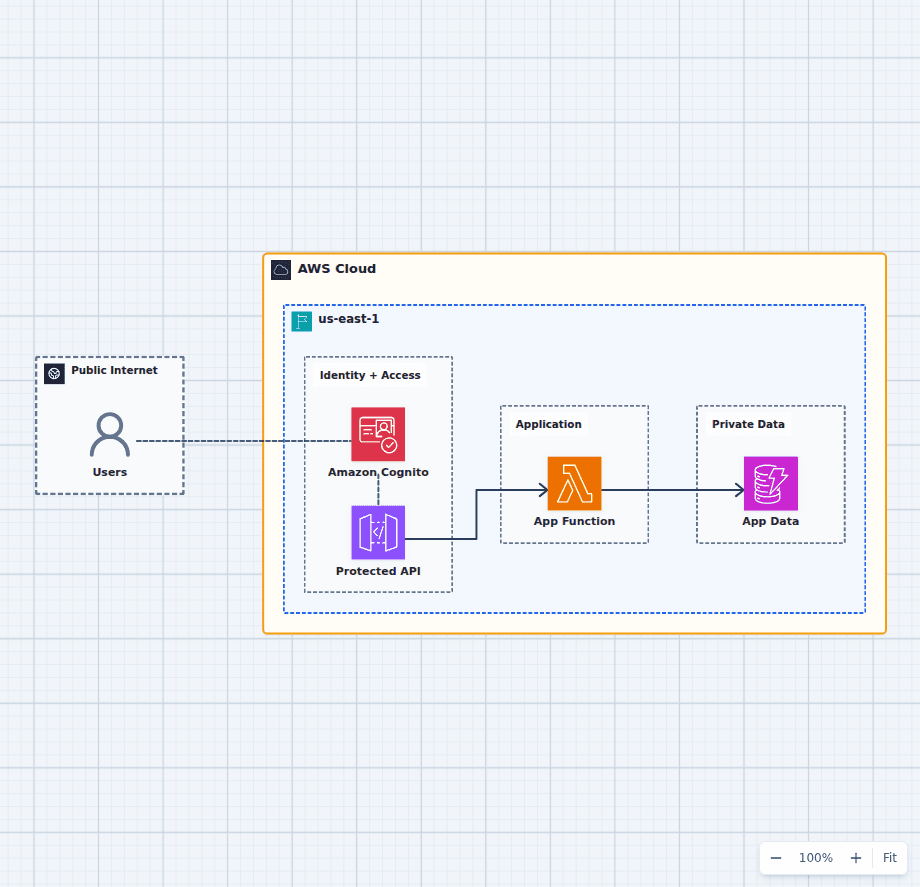Click the App Function Lambda icon
The image size is (920, 887).
[x=574, y=483]
